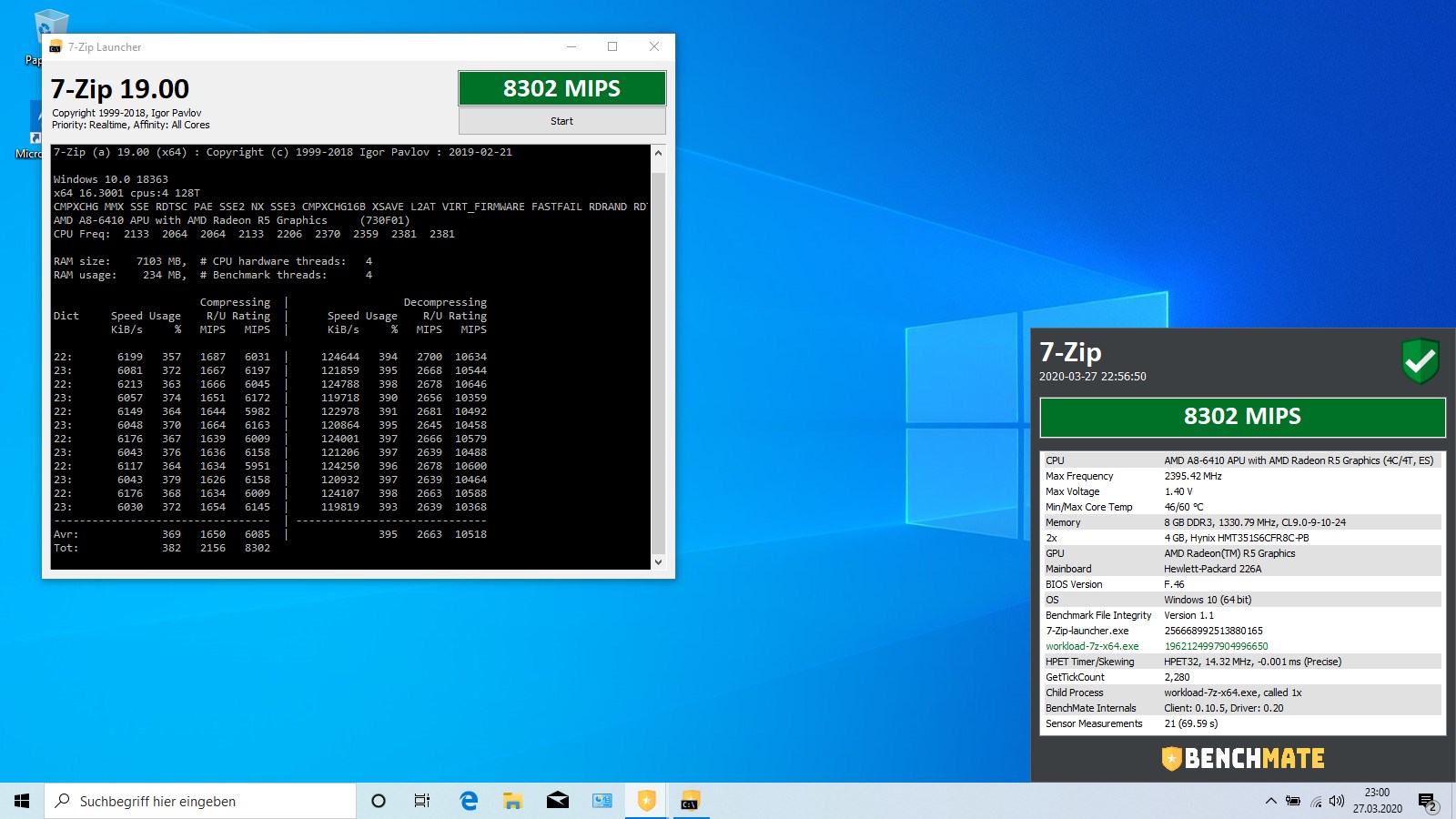Open File Explorer from the taskbar
The height and width of the screenshot is (819, 1456).
click(x=513, y=801)
